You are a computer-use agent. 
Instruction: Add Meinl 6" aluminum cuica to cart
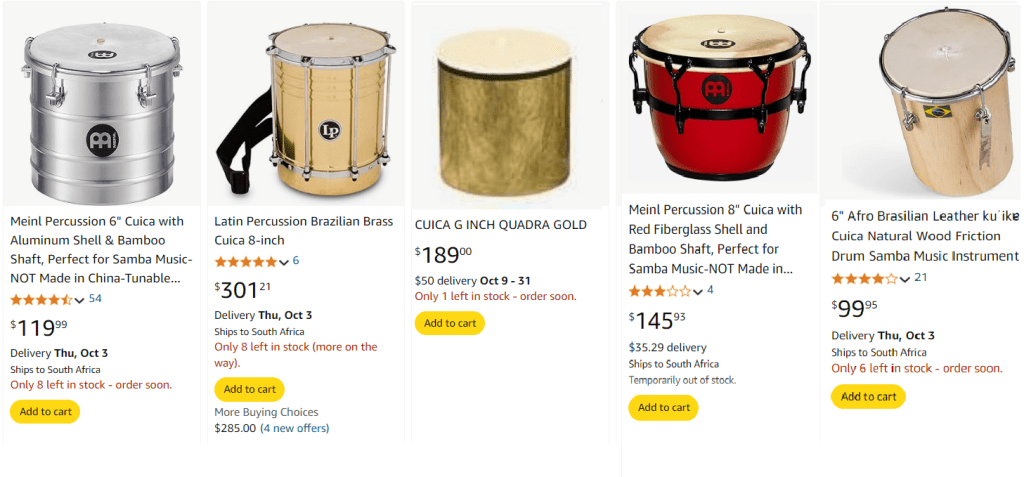tap(45, 411)
